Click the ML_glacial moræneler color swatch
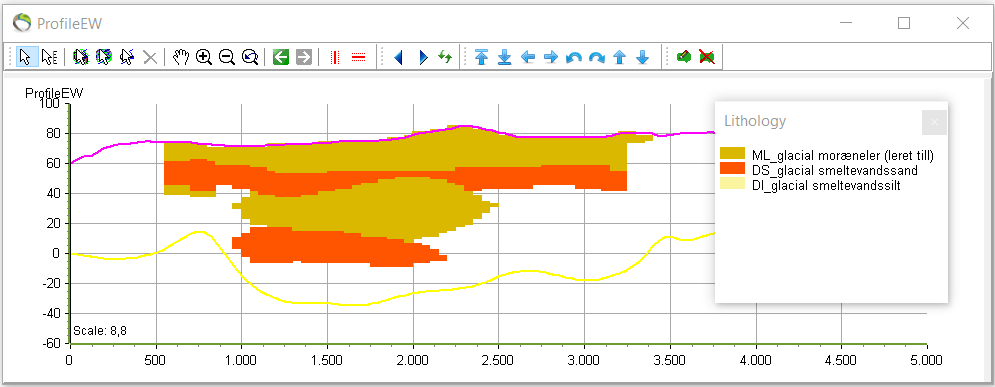 click(732, 154)
